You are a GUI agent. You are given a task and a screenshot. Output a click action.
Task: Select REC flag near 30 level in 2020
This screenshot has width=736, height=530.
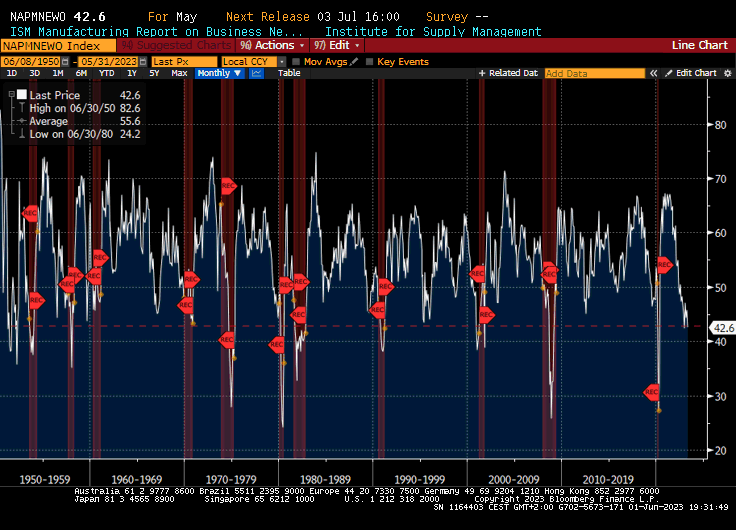[651, 392]
